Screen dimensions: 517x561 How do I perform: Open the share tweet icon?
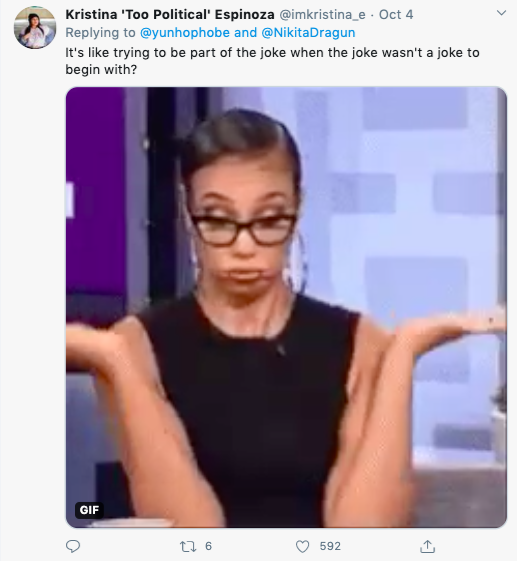428,546
